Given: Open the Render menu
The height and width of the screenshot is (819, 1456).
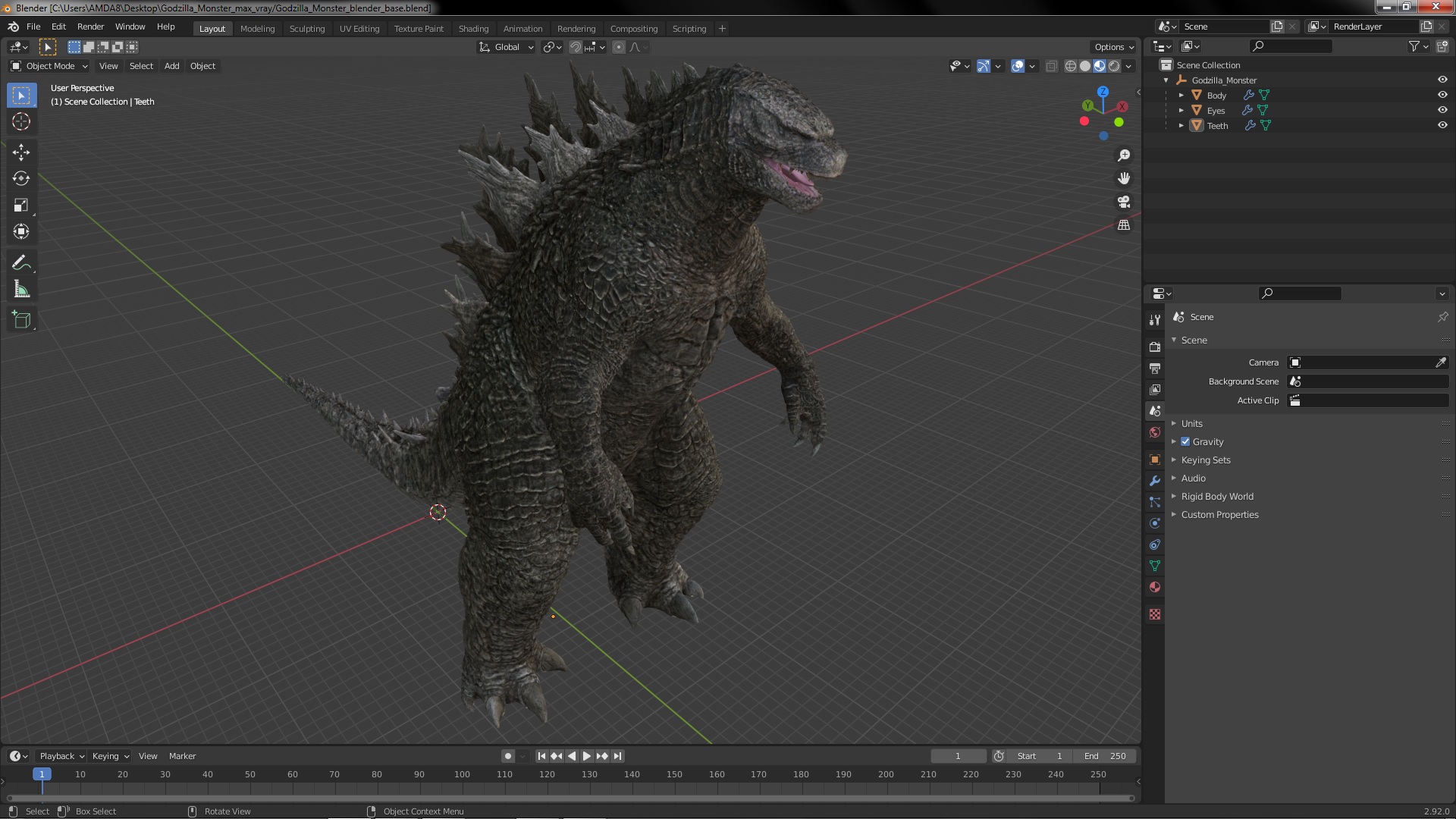Looking at the screenshot, I should tap(90, 27).
